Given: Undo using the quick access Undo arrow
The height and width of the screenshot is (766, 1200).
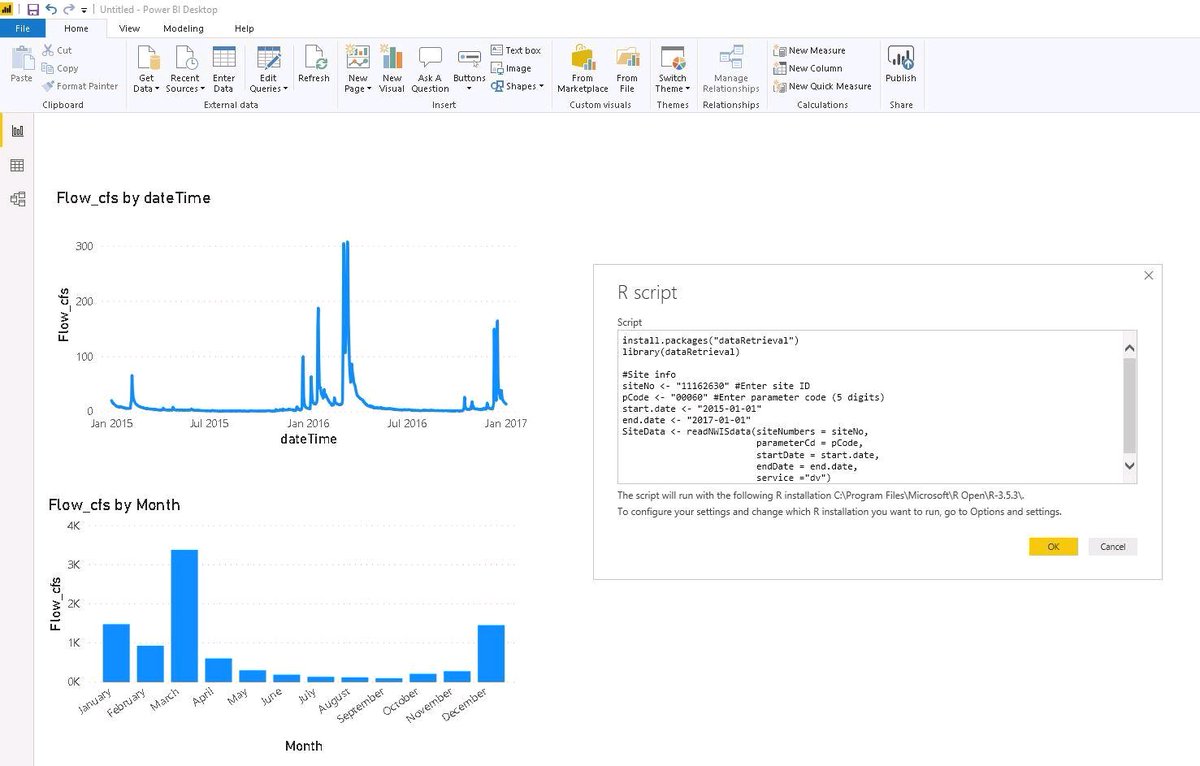Looking at the screenshot, I should [x=53, y=9].
